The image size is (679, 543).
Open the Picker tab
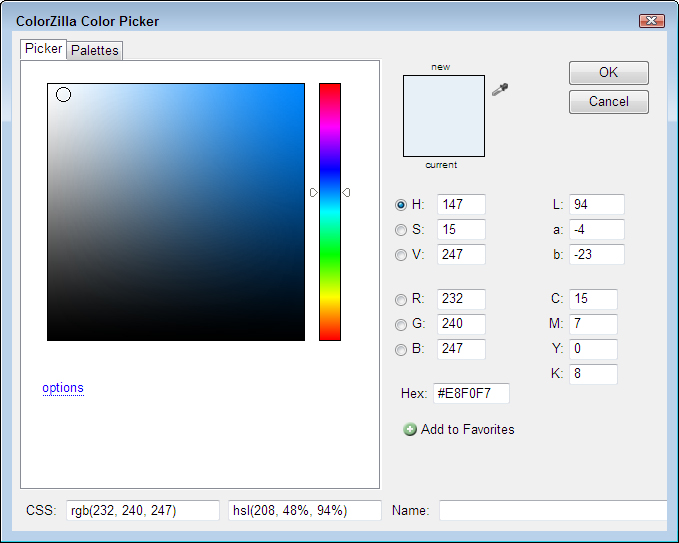pyautogui.click(x=44, y=49)
